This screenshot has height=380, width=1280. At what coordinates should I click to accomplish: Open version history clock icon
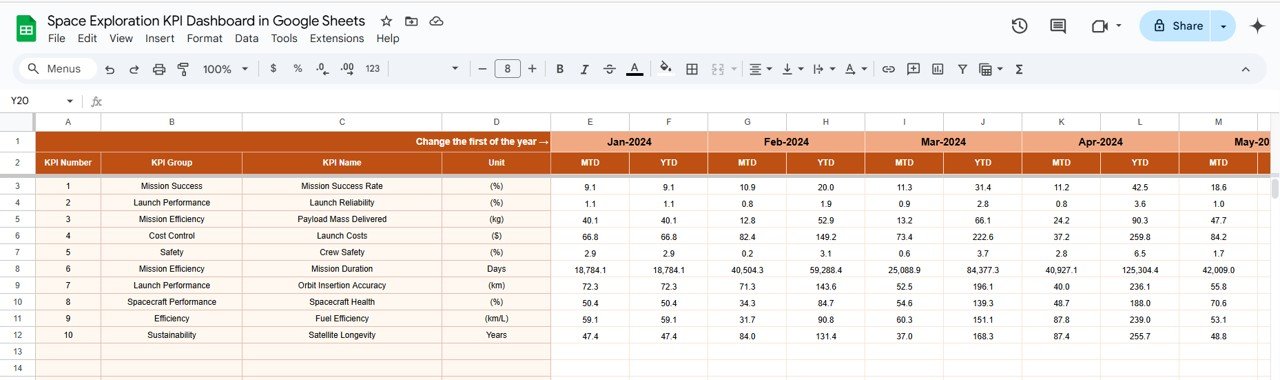click(1019, 26)
